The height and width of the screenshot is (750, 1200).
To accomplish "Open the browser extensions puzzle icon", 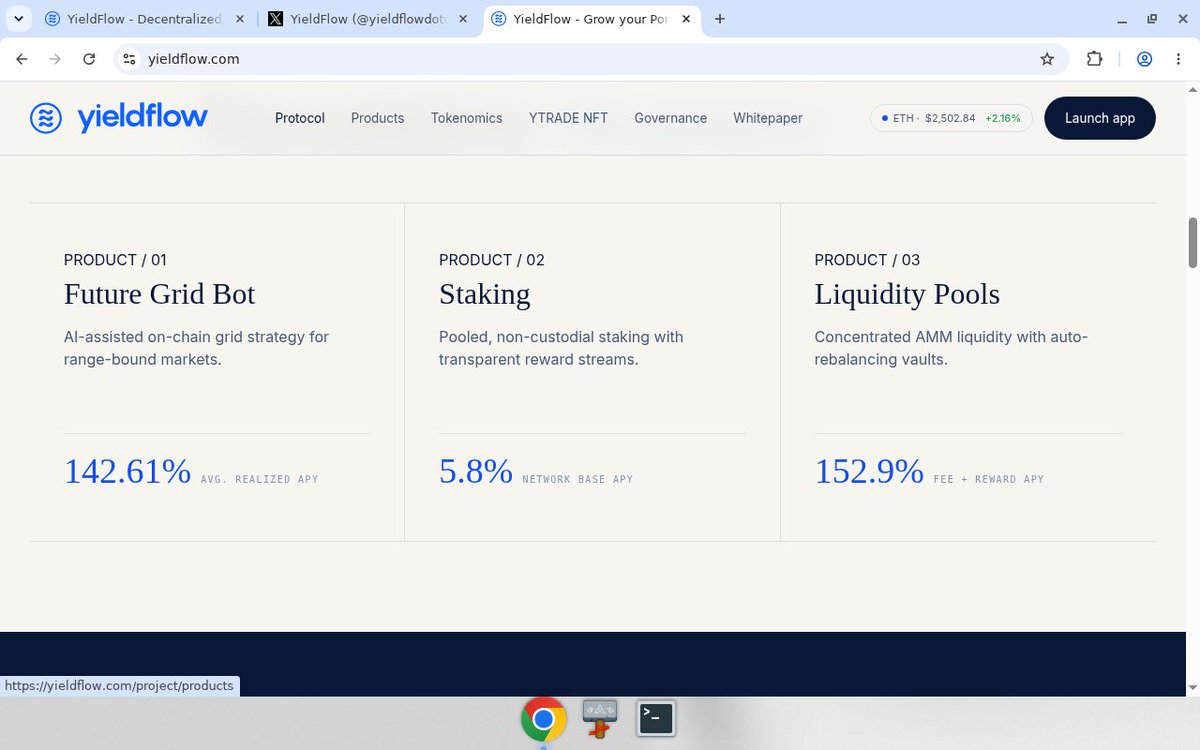I will click(x=1094, y=59).
